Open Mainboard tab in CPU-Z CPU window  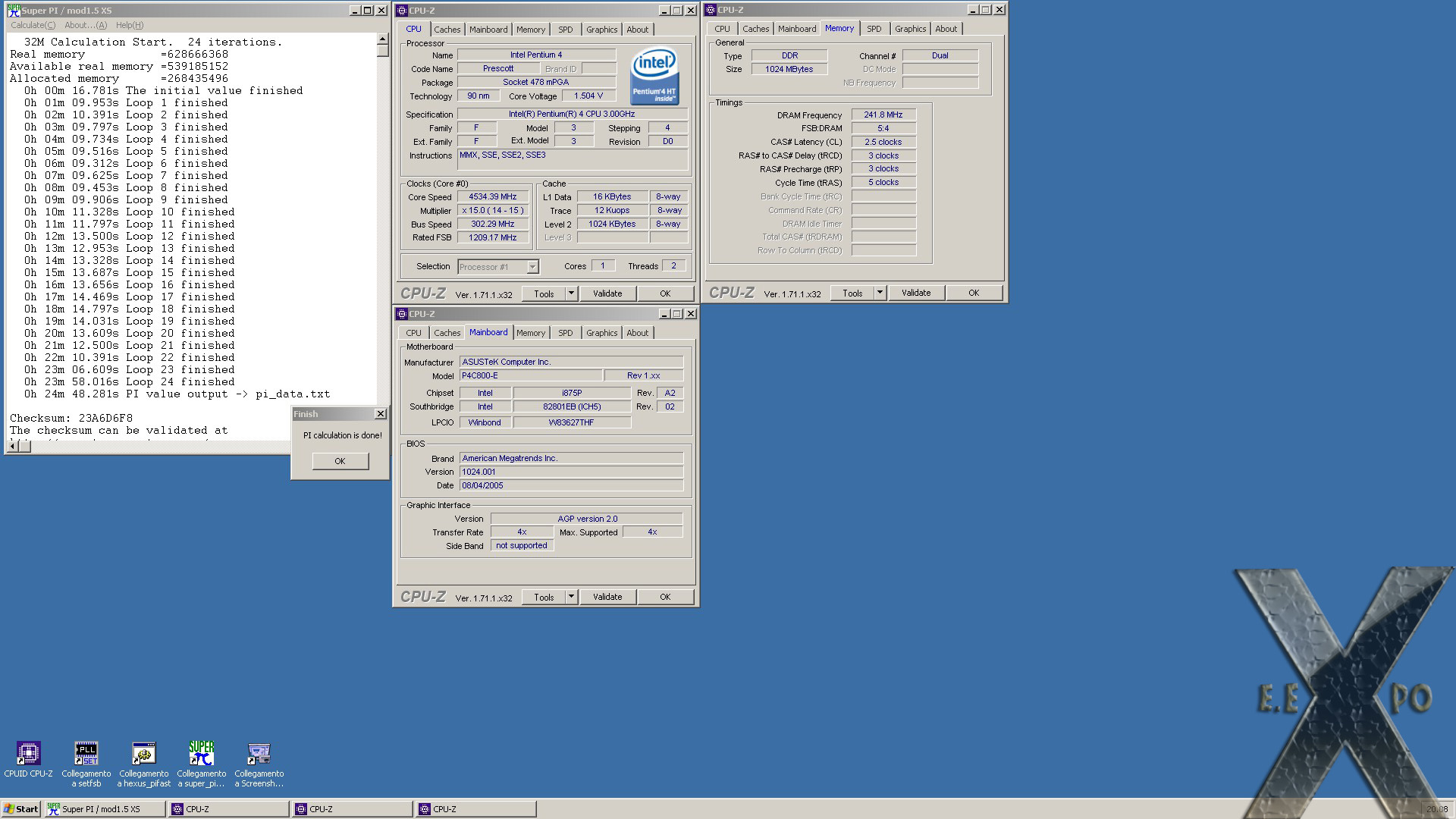click(x=488, y=30)
